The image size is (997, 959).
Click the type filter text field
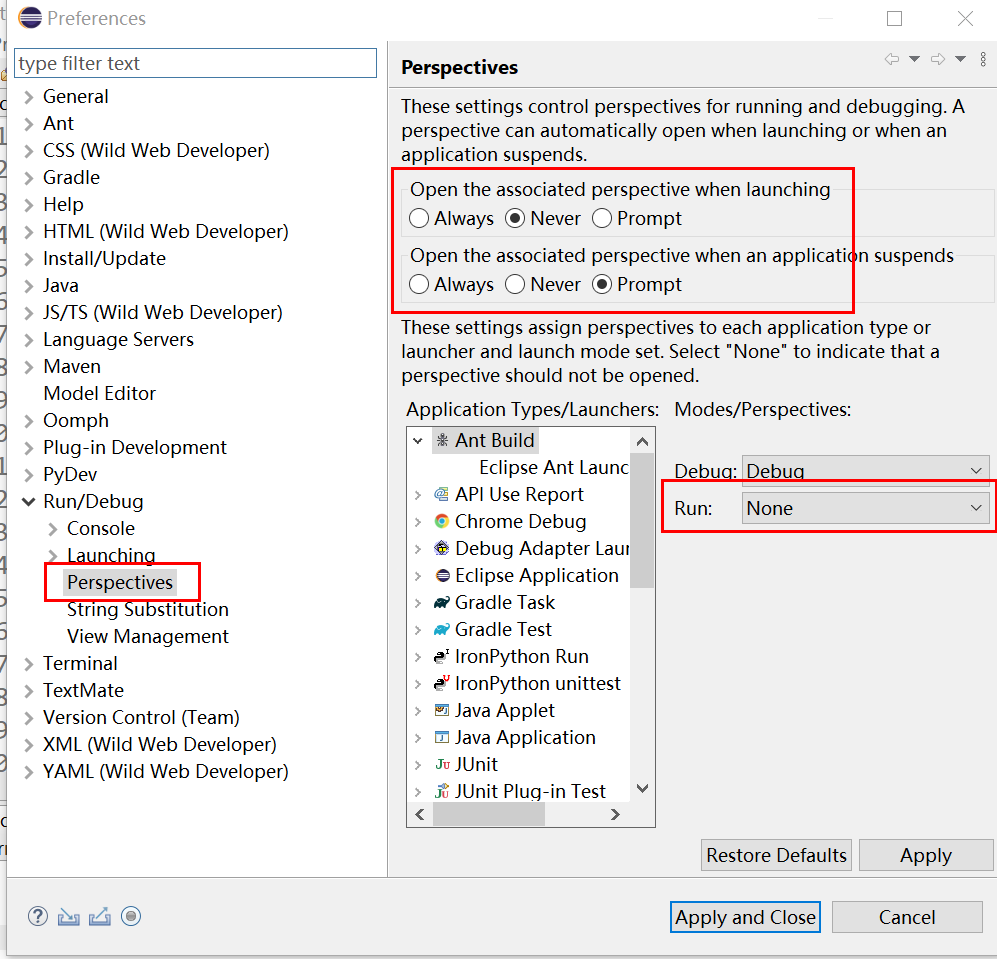(x=195, y=64)
